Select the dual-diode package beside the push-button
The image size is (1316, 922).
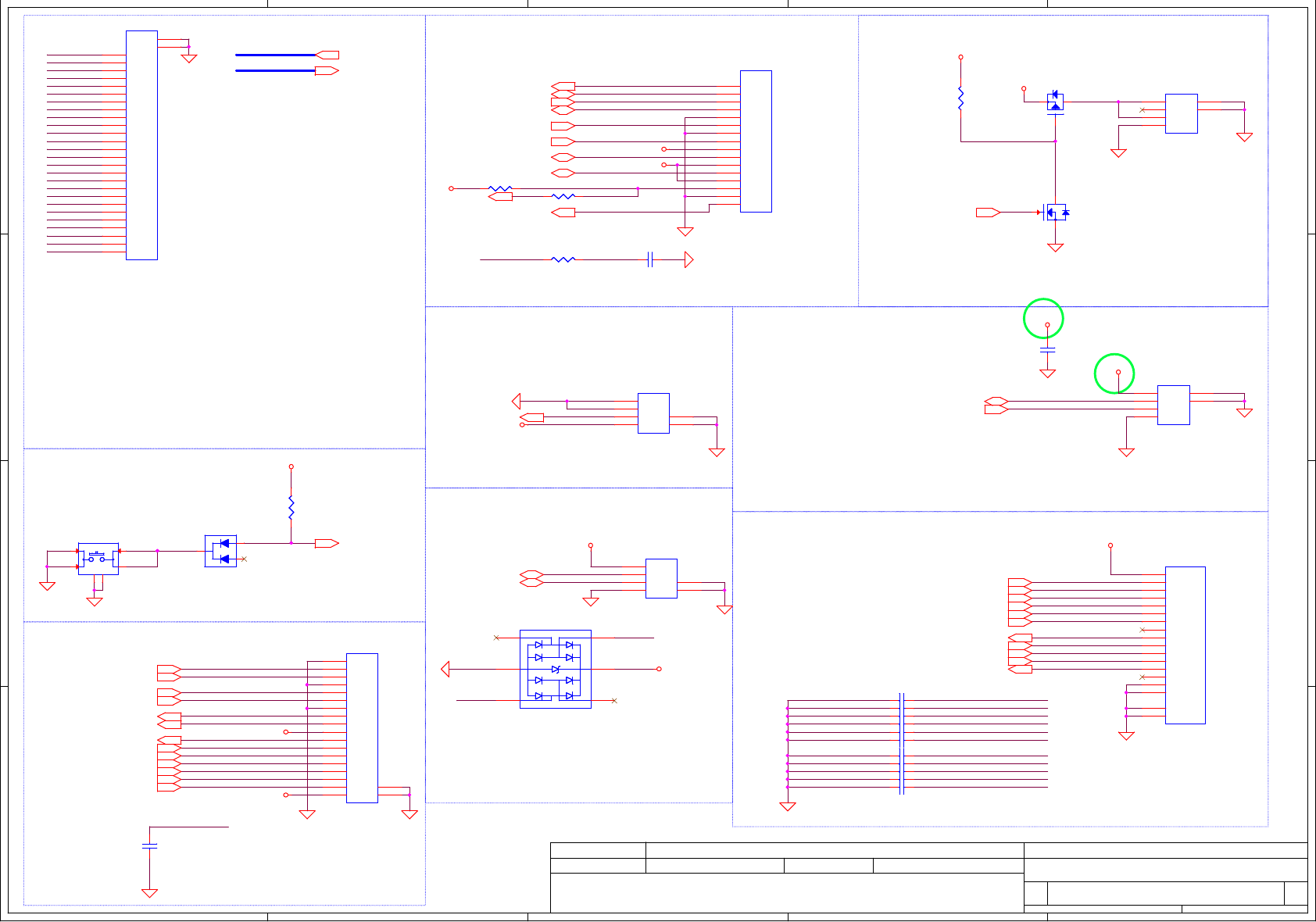pos(220,551)
